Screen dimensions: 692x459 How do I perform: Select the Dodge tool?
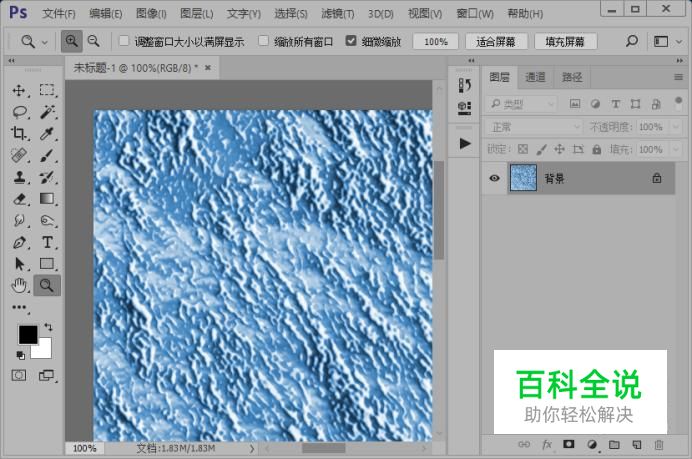coord(47,220)
